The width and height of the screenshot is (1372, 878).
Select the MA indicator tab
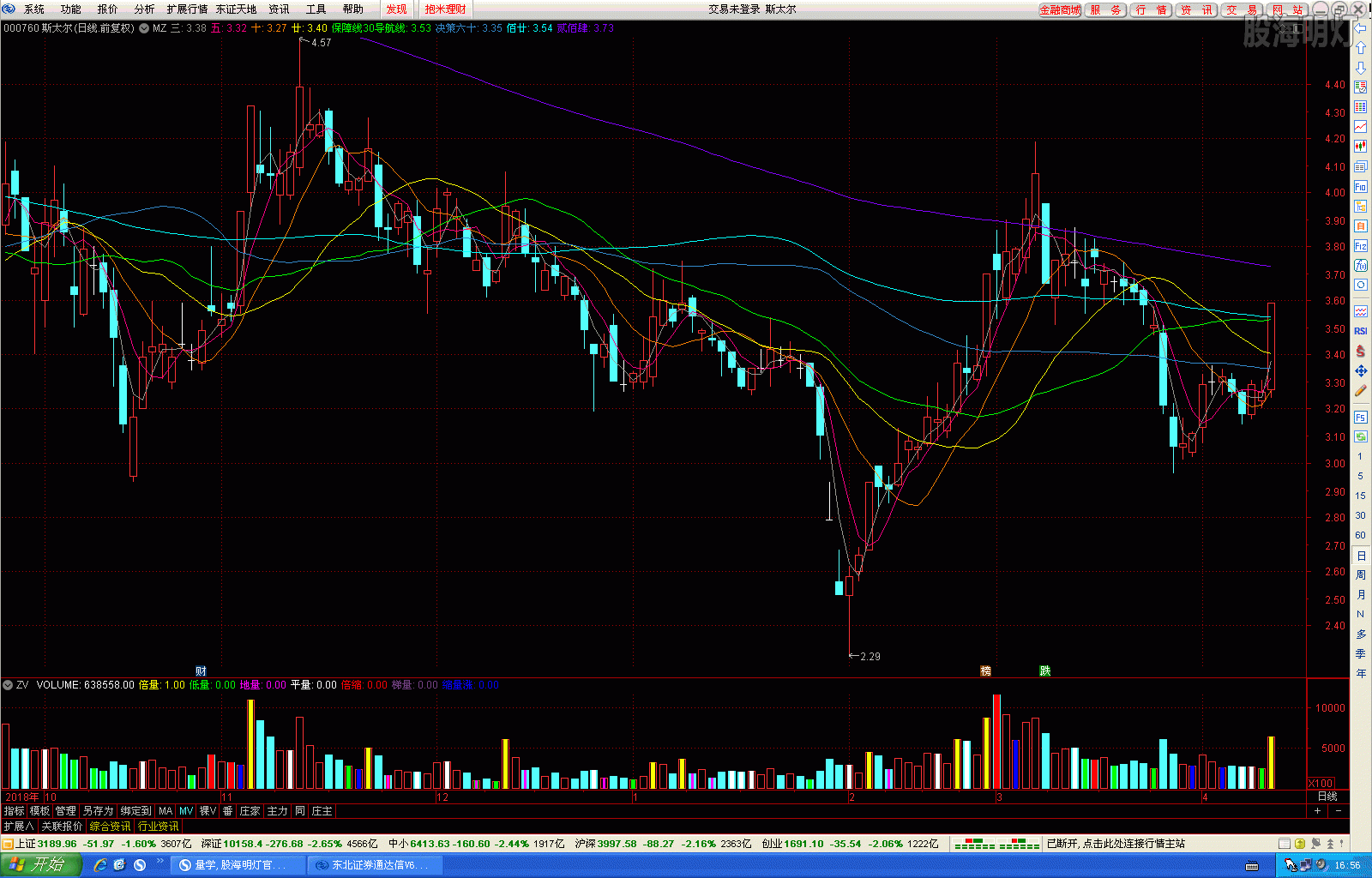pyautogui.click(x=165, y=811)
